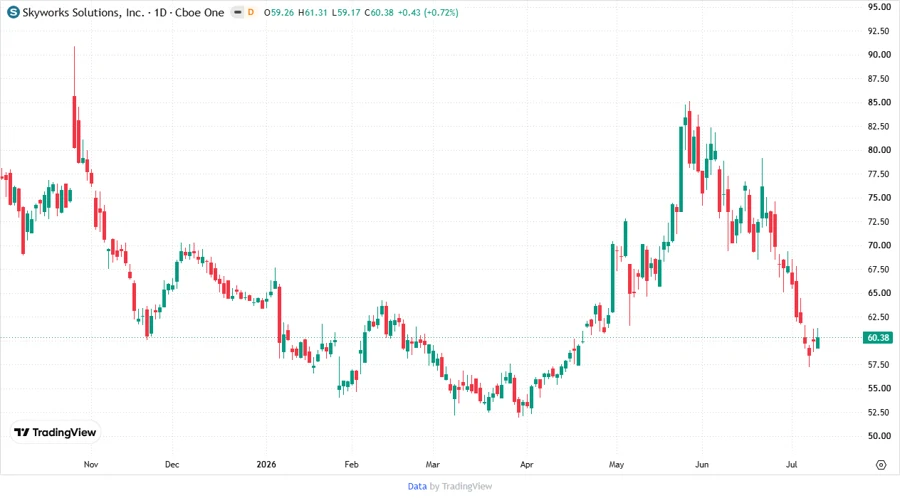Image resolution: width=900 pixels, height=498 pixels.
Task: Click the 65.00 price axis label
Action: click(x=879, y=293)
